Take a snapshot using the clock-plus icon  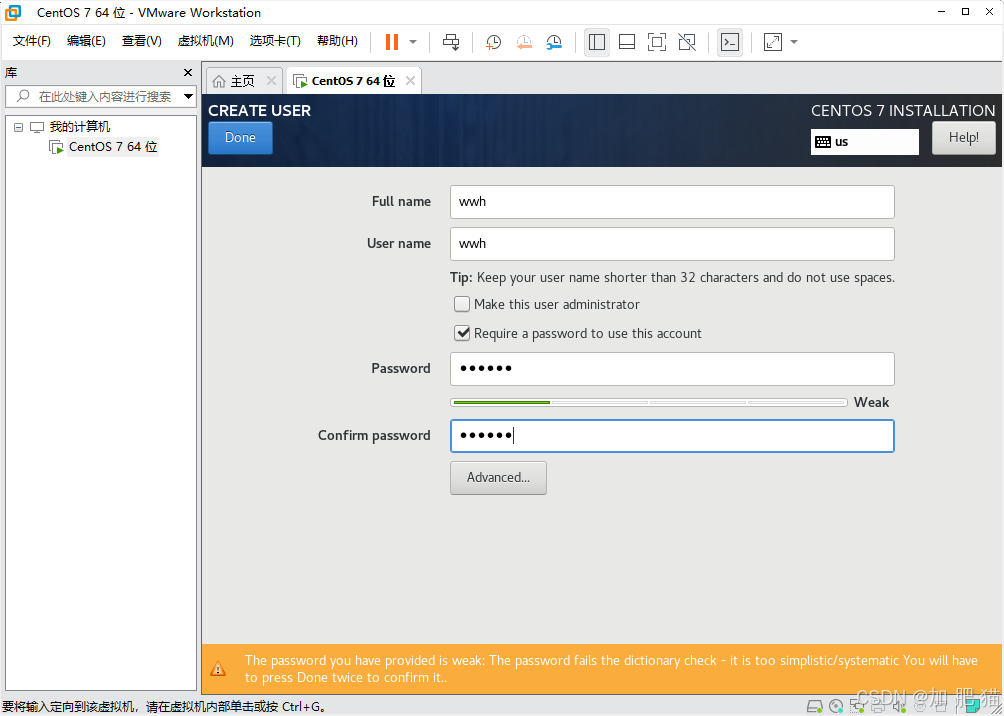point(493,42)
